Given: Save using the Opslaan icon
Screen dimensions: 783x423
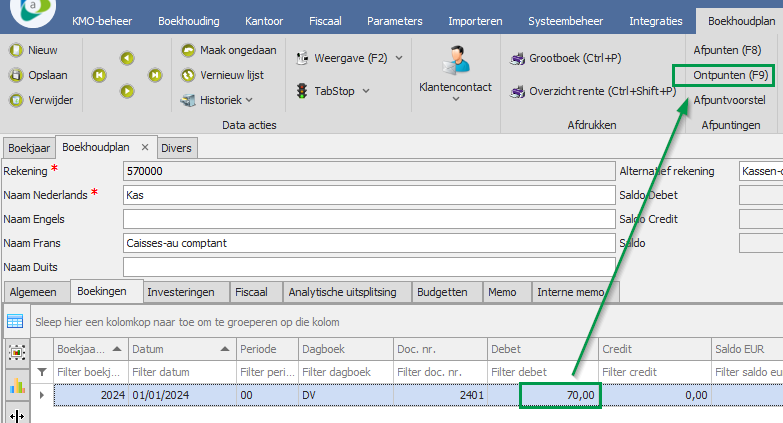Looking at the screenshot, I should [16, 75].
